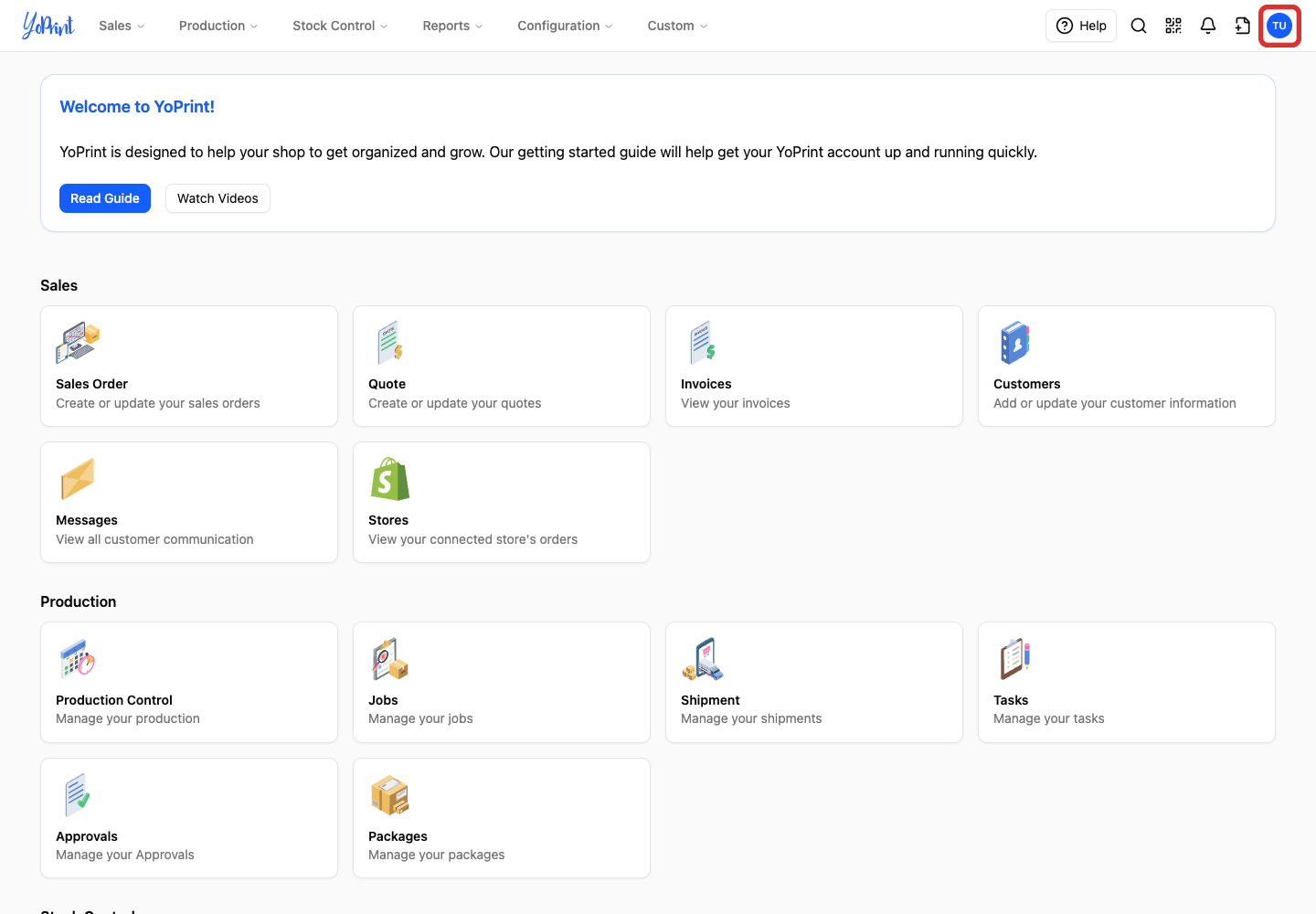The image size is (1316, 914).
Task: Click the Help button label
Action: 1093,26
